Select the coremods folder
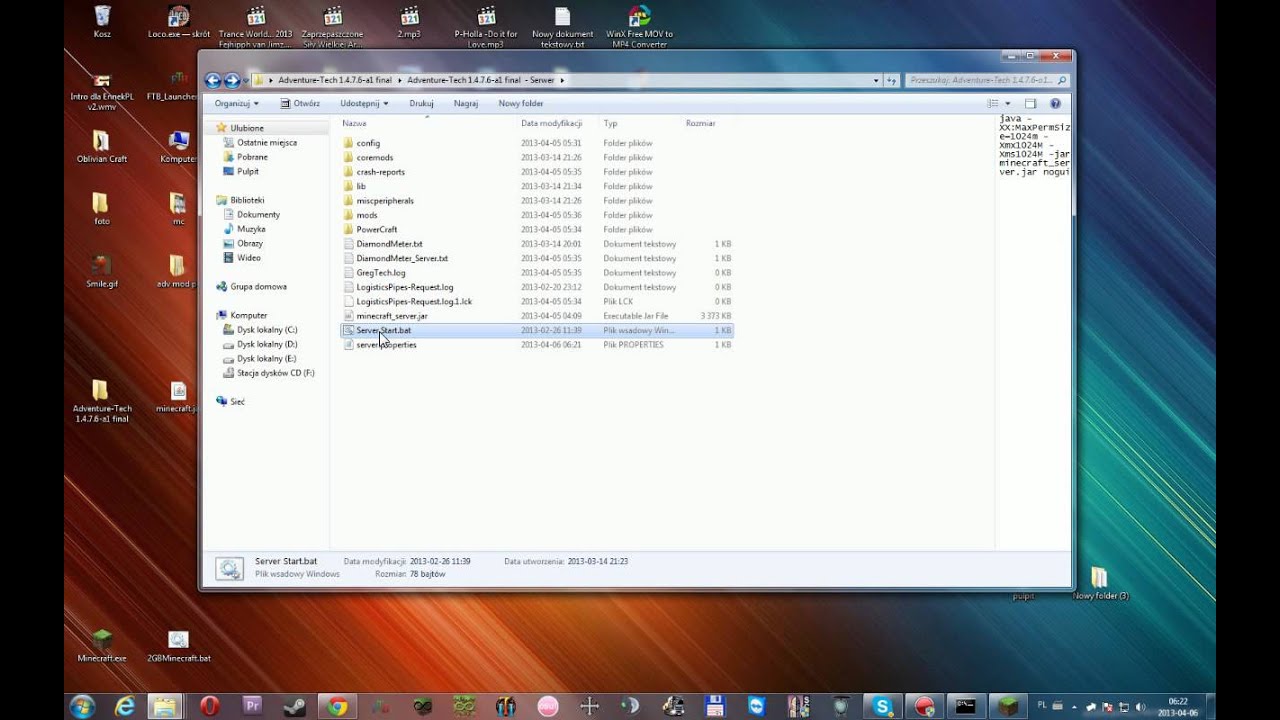The width and height of the screenshot is (1280, 720). click(x=374, y=157)
